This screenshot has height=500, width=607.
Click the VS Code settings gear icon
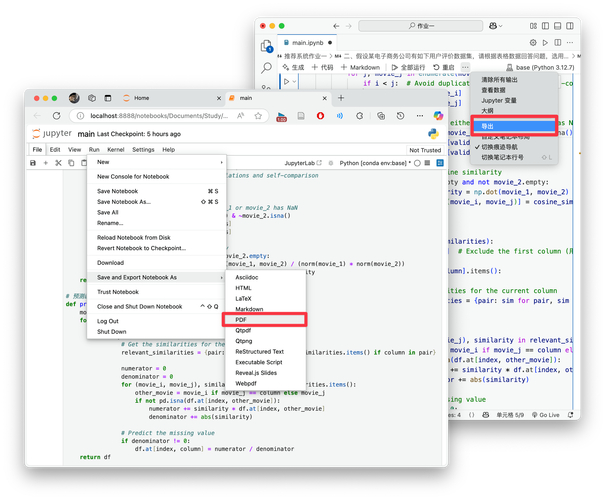(533, 43)
